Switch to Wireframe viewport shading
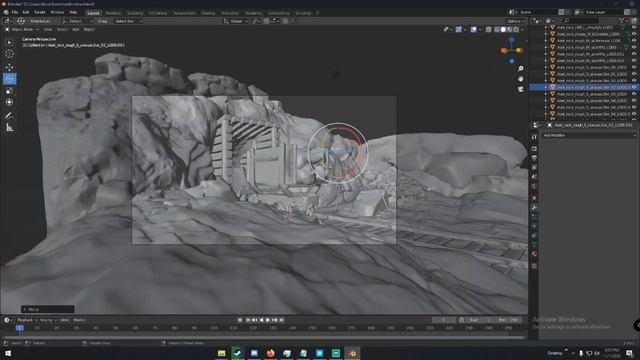The width and height of the screenshot is (640, 360). coord(497,29)
